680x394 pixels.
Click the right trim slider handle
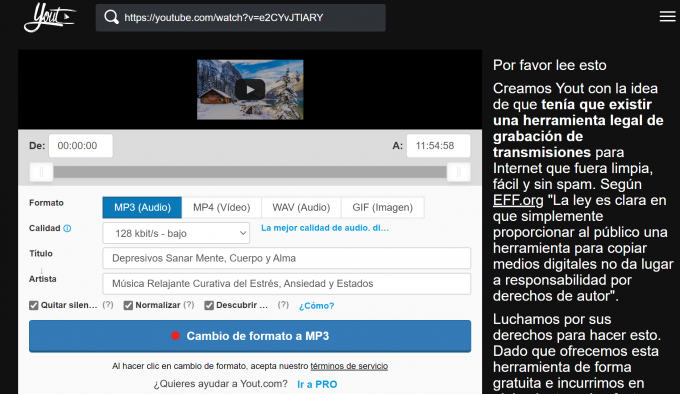pos(459,172)
